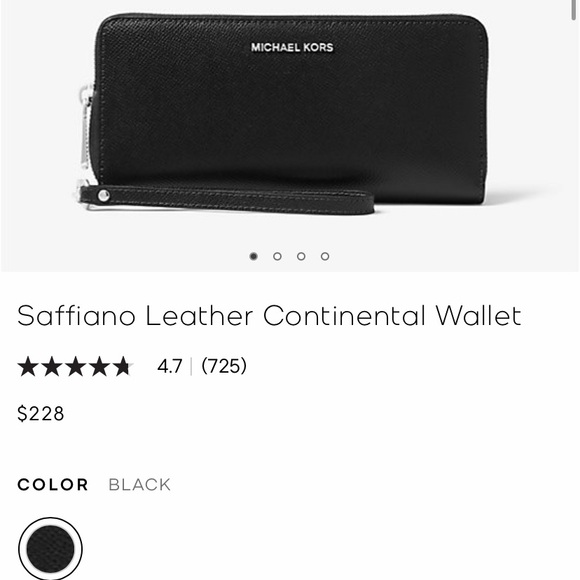Click the second rating star
This screenshot has width=580, height=580.
52,367
